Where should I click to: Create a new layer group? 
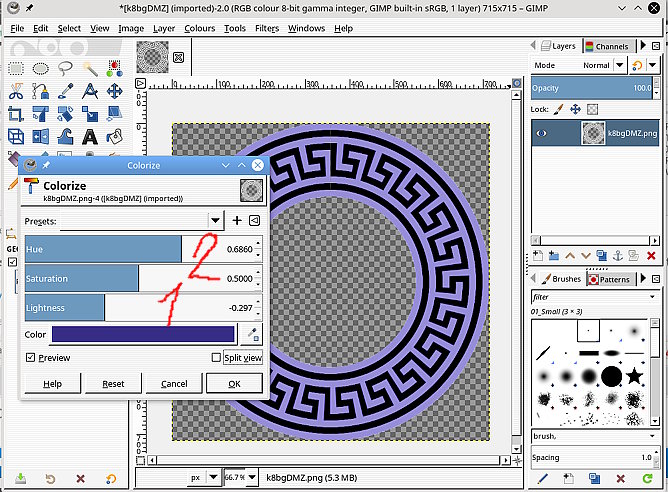[554, 256]
